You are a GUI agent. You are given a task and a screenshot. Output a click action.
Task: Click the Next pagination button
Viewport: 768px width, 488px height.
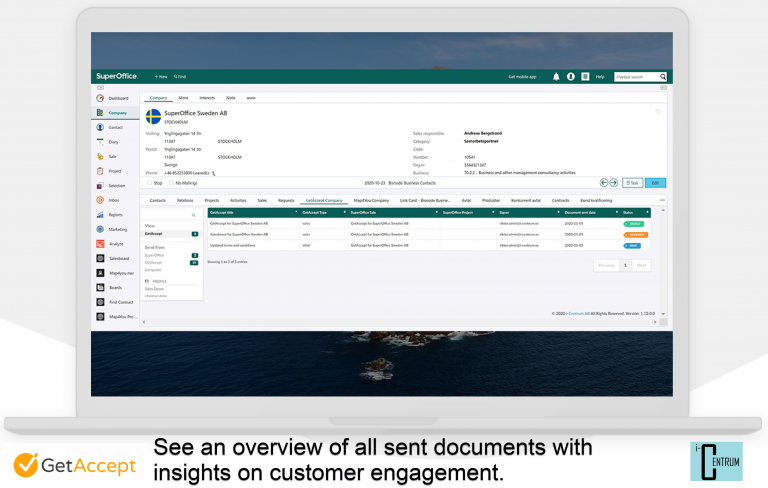[641, 266]
